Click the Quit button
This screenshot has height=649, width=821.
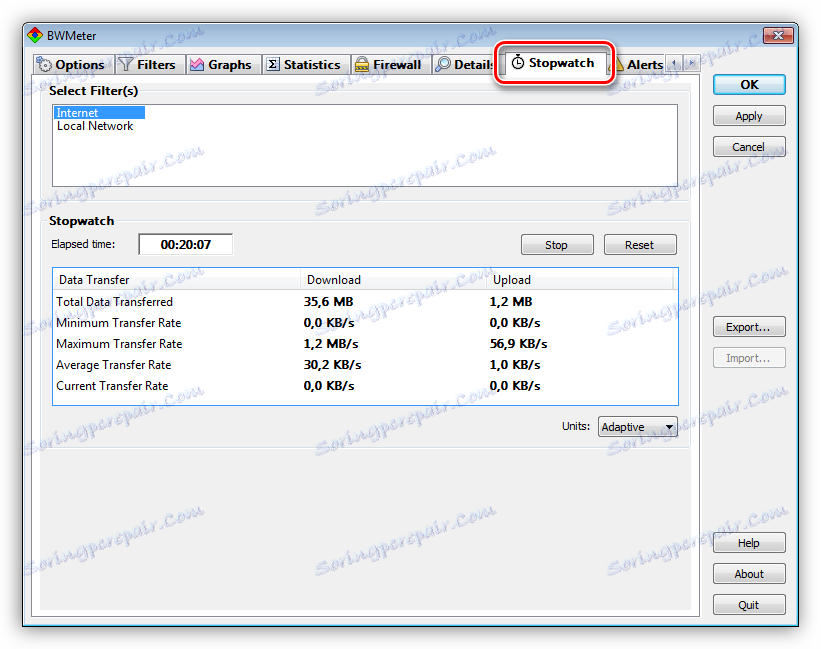tap(749, 605)
